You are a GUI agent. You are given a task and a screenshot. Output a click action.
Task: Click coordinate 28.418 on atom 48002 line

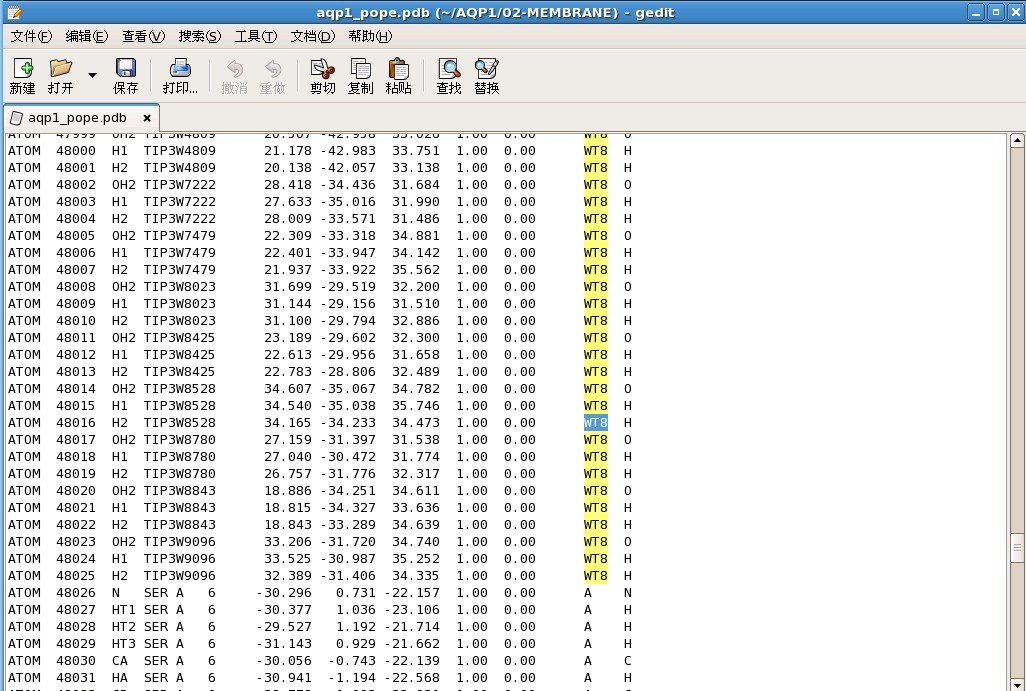(288, 185)
